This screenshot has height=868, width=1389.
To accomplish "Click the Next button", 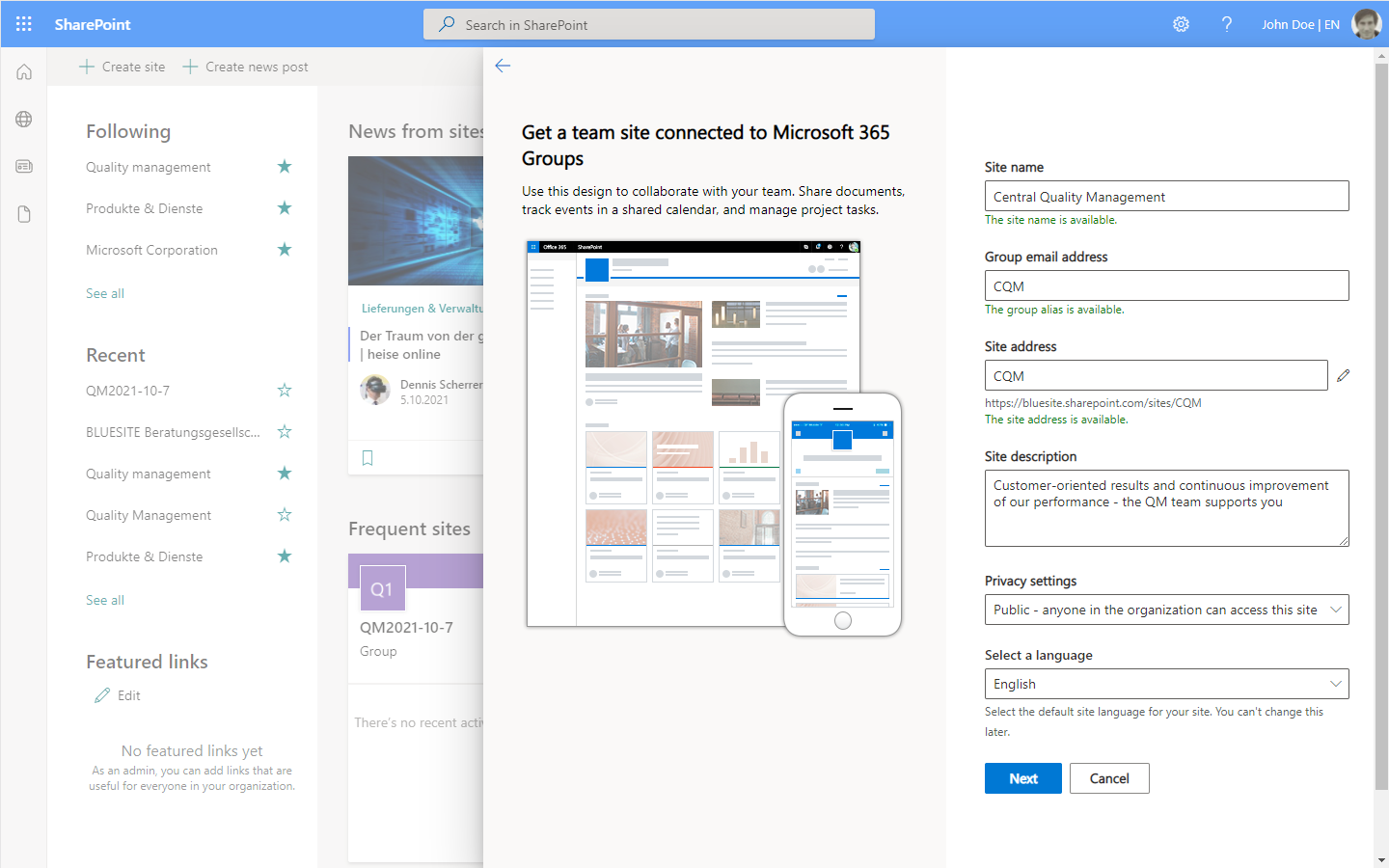I will (1023, 778).
